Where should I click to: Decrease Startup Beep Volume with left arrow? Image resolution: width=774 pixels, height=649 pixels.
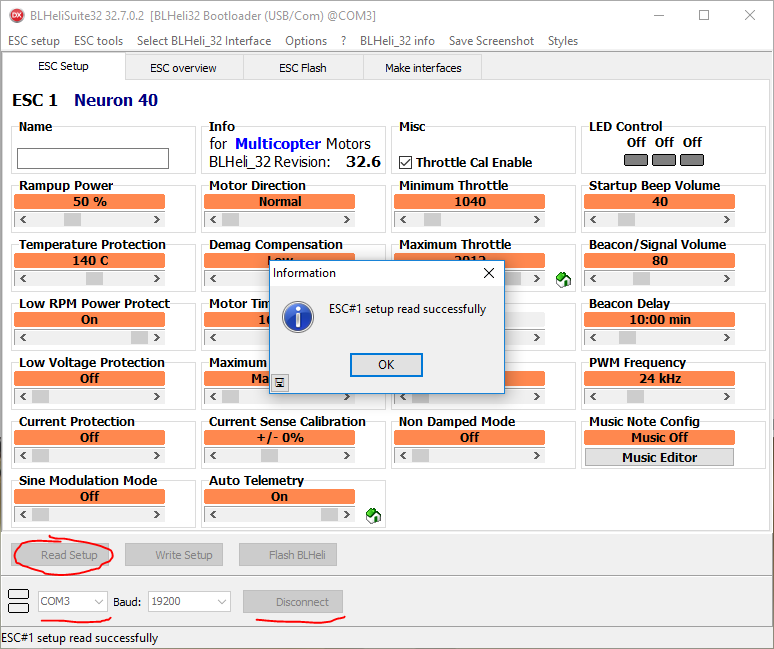click(593, 220)
